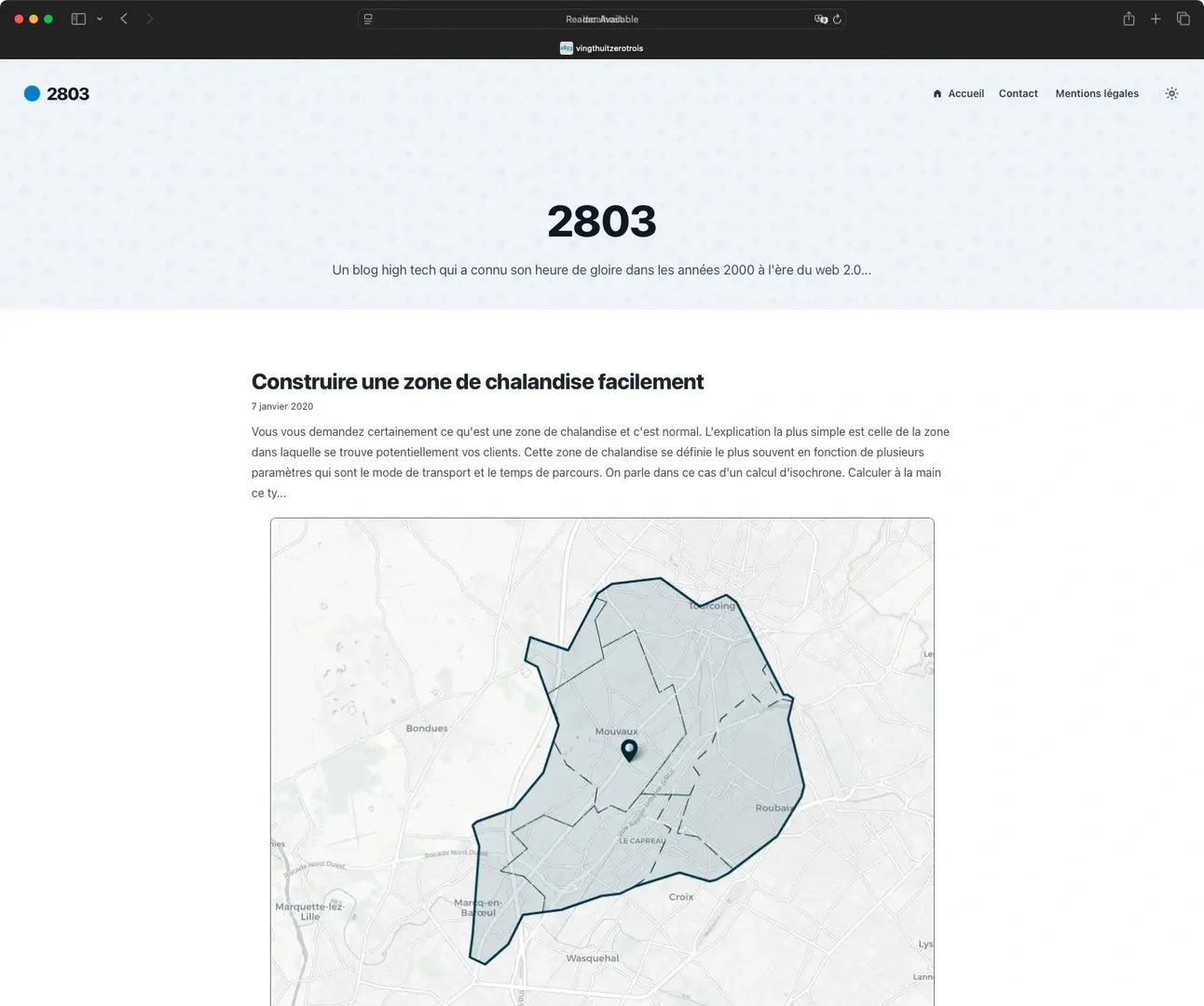Click the Marcq-en-Barœul map label

[x=478, y=907]
